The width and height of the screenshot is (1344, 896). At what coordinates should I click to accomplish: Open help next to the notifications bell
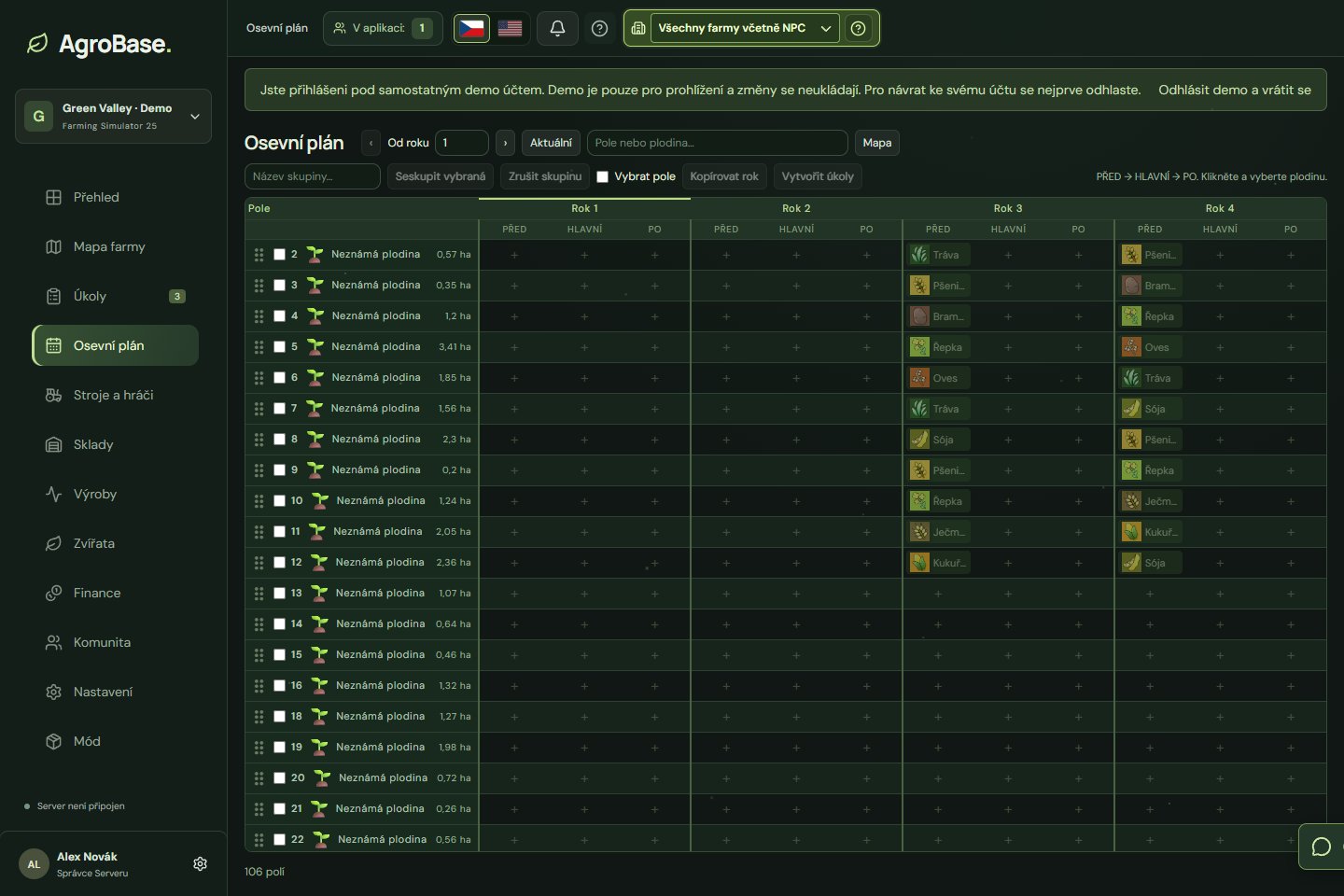pyautogui.click(x=600, y=28)
